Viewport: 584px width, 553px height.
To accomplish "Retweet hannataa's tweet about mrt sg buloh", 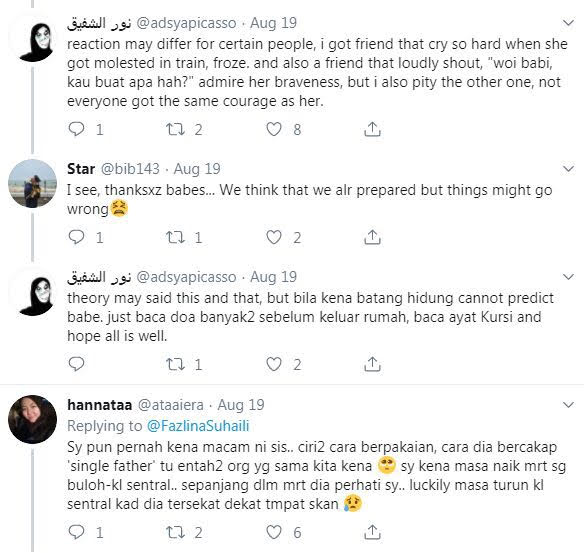I will 175,532.
